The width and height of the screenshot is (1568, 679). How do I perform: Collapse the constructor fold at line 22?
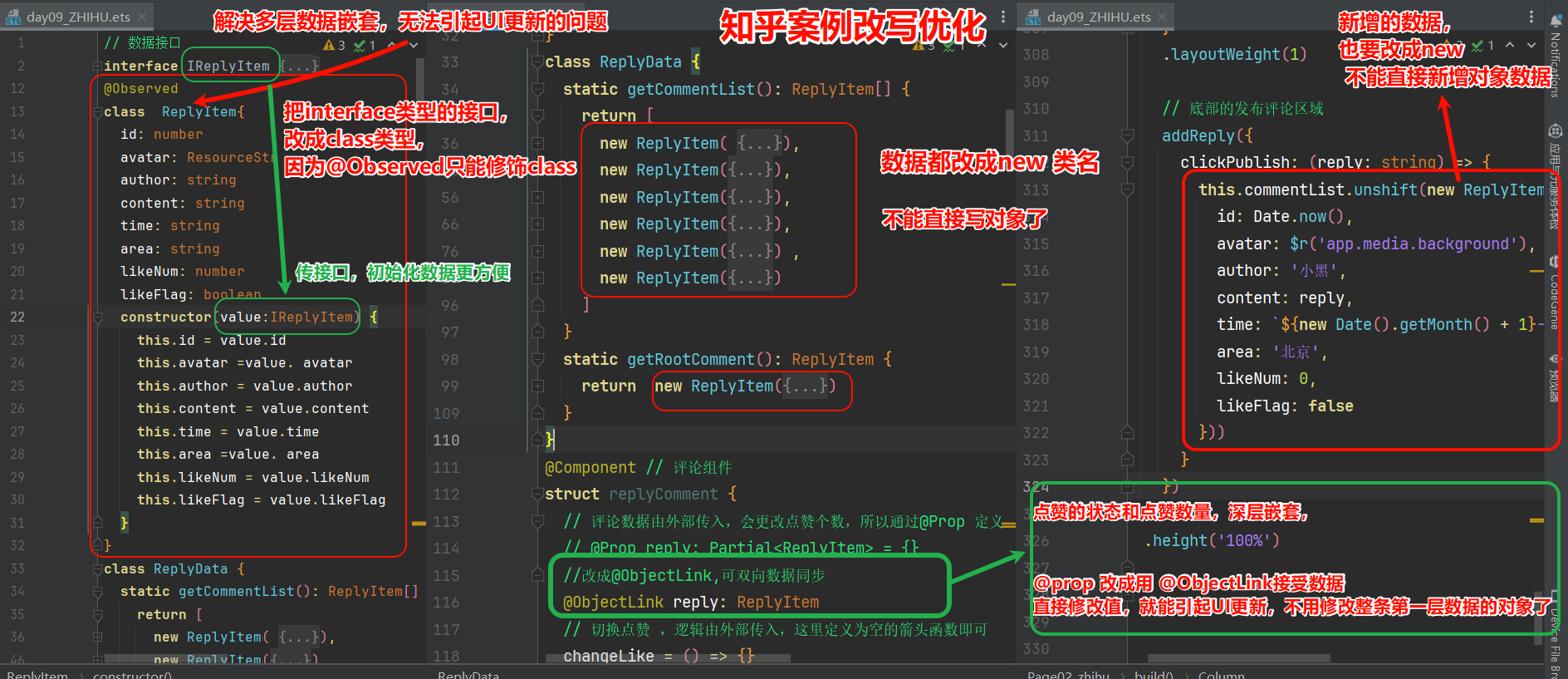[x=97, y=317]
